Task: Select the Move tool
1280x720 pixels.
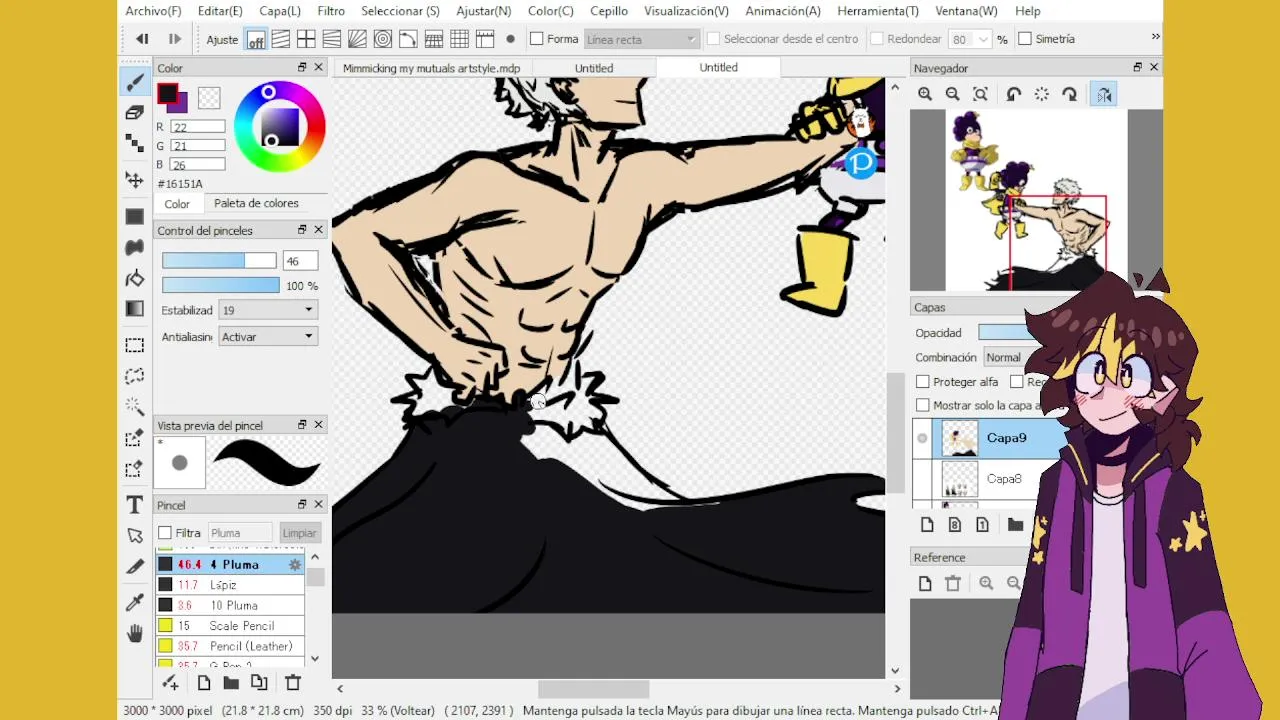Action: tap(135, 179)
